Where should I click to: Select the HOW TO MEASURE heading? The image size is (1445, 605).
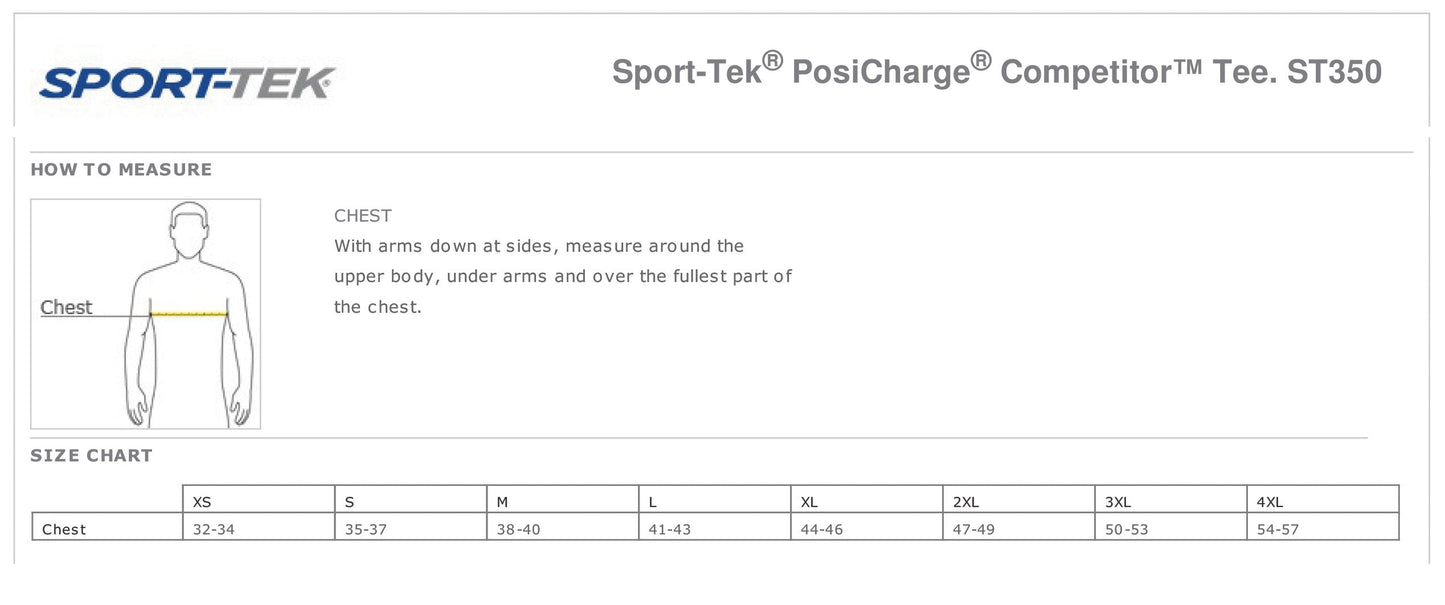click(x=121, y=170)
